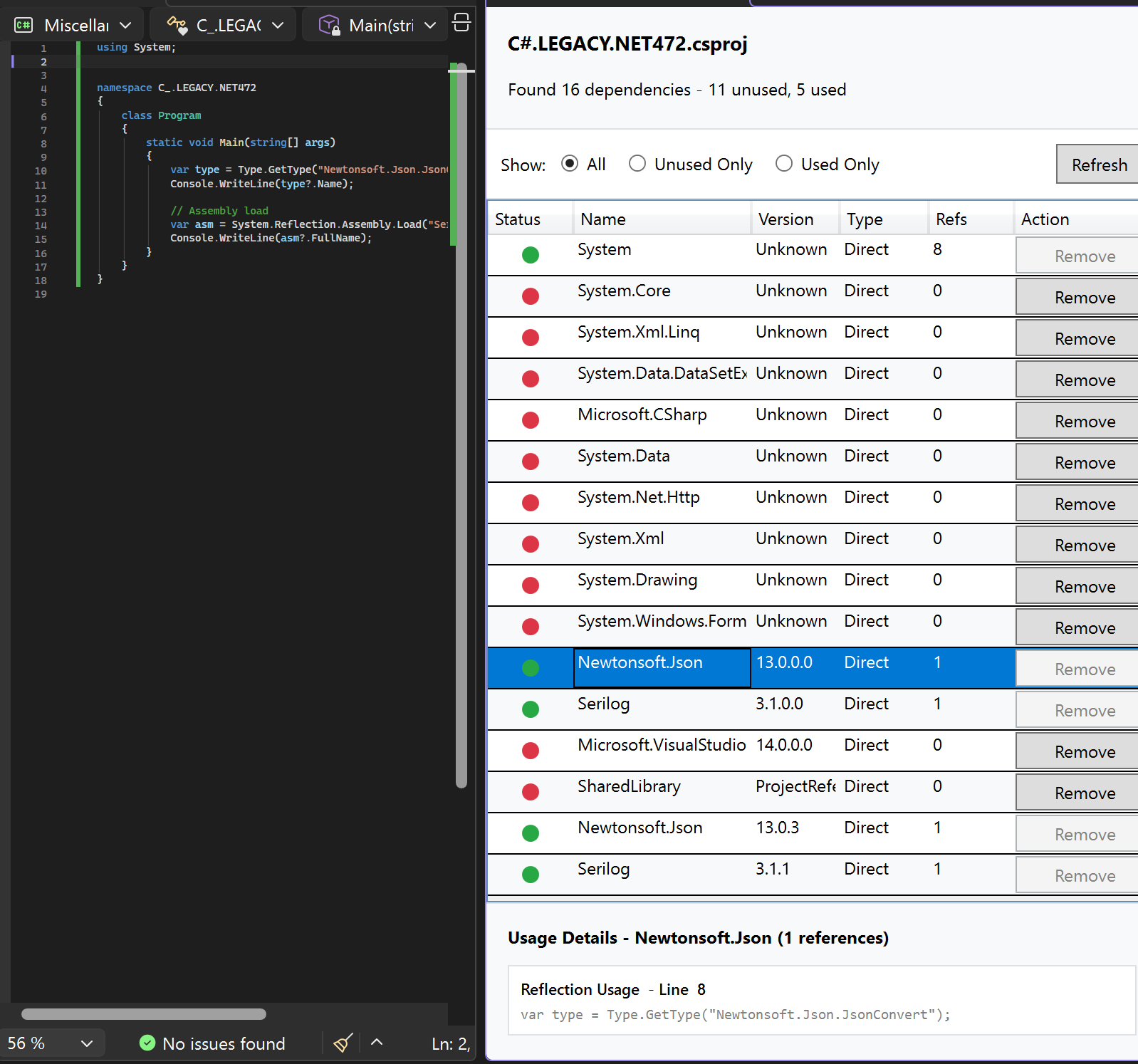The height and width of the screenshot is (1064, 1138).
Task: Open the 56 % zoom level dropdown
Action: pos(50,1043)
